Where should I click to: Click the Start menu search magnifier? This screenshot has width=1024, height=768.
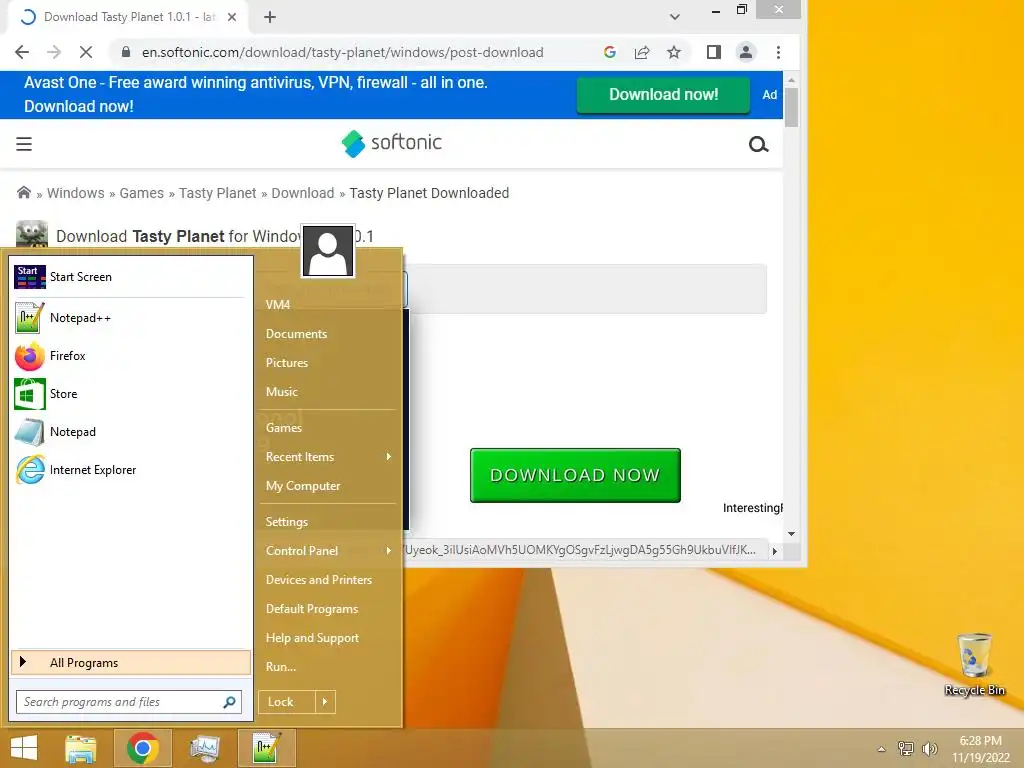point(229,702)
